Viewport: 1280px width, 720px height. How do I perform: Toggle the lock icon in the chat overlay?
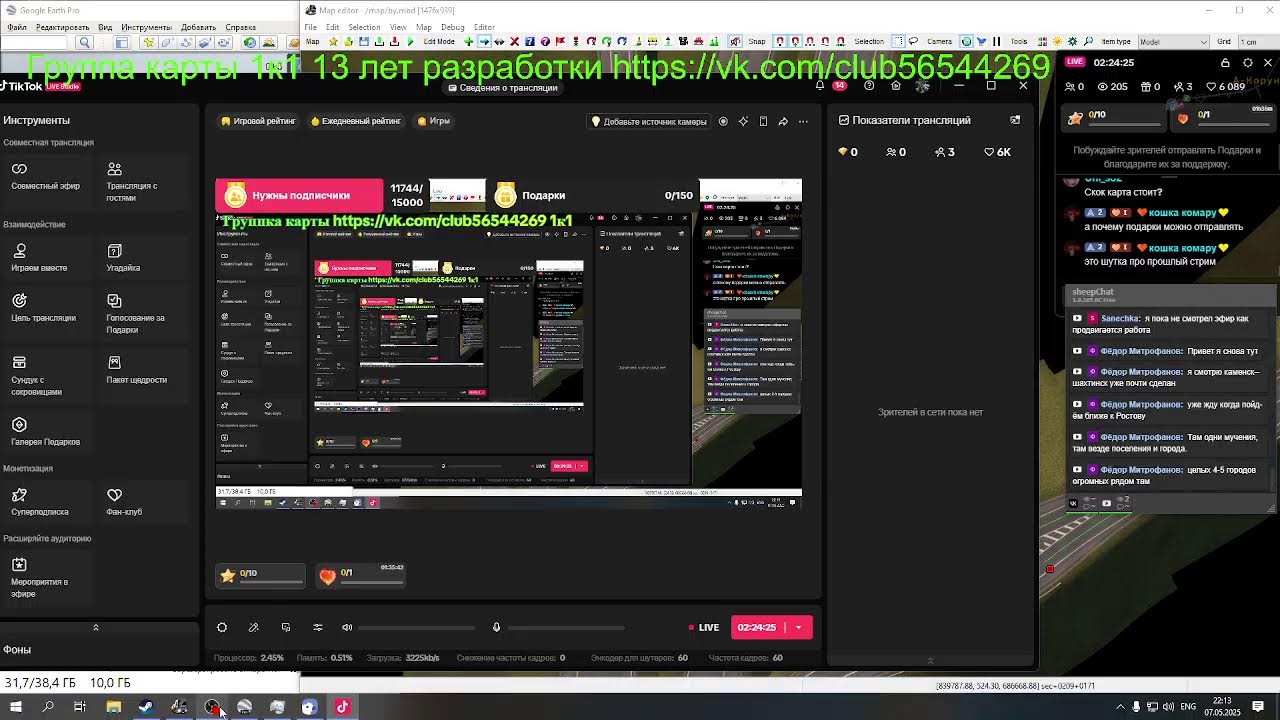1225,62
